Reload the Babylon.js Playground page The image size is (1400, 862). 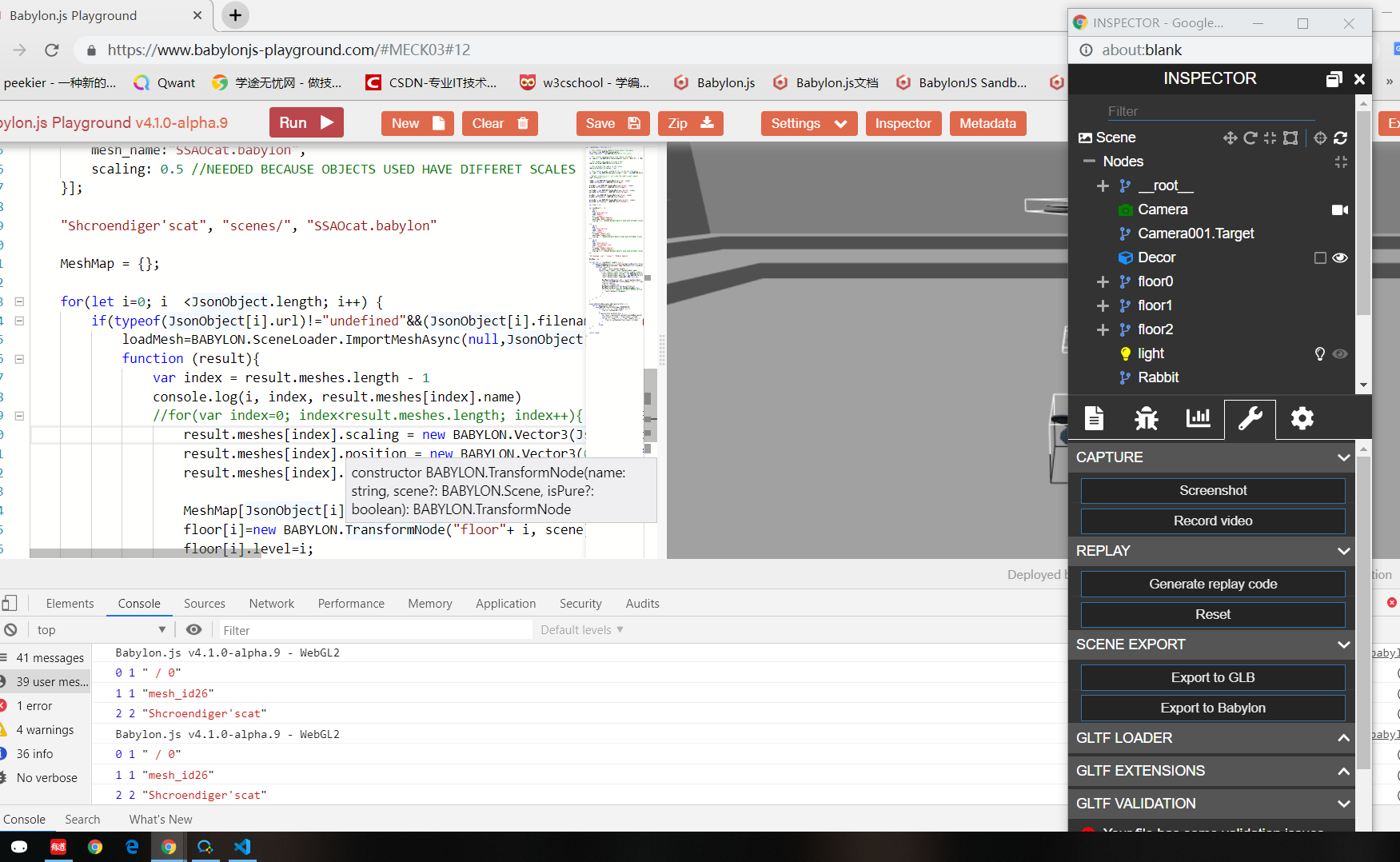tap(52, 50)
